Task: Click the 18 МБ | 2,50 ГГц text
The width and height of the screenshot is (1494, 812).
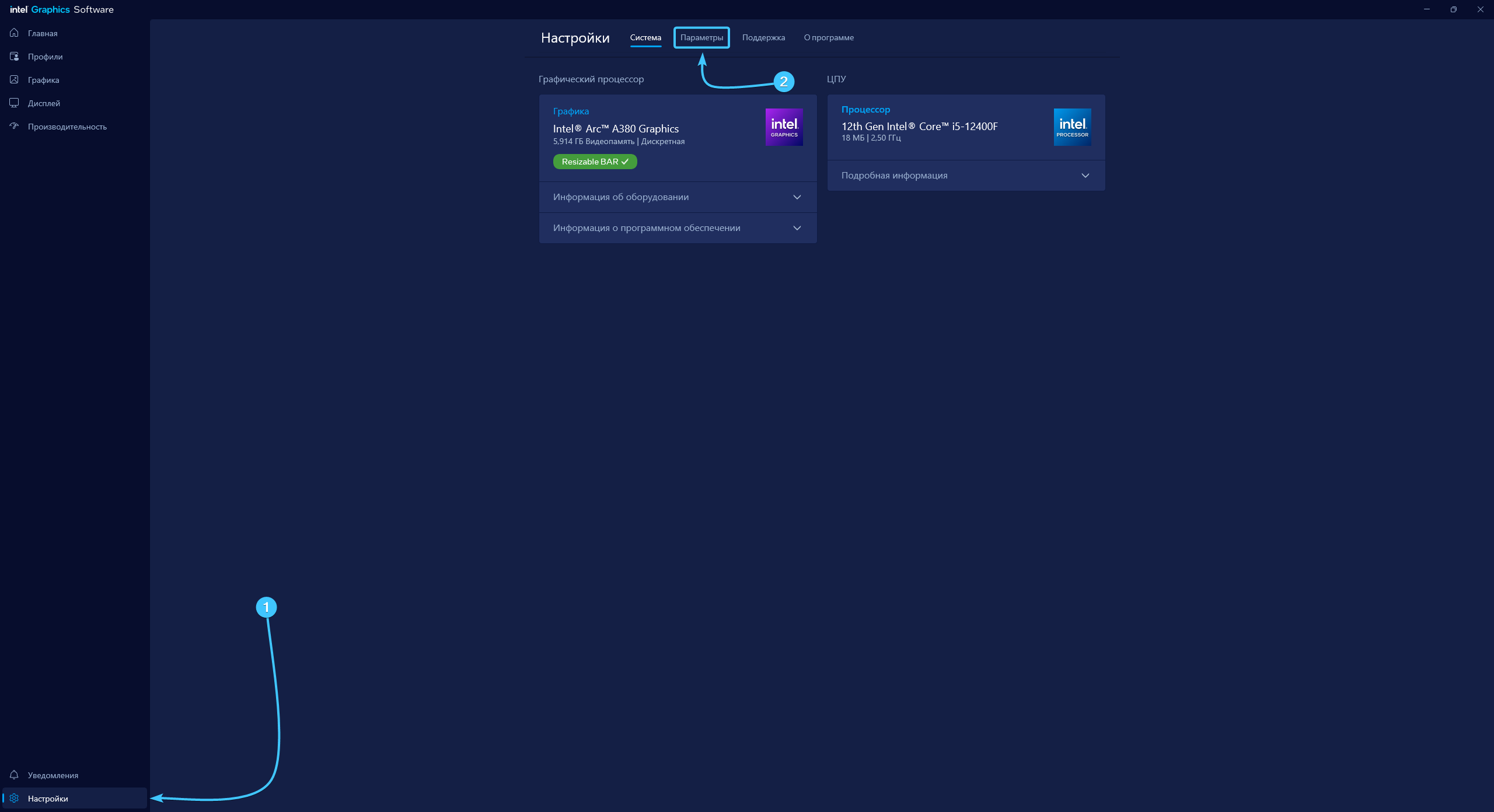Action: [x=871, y=138]
